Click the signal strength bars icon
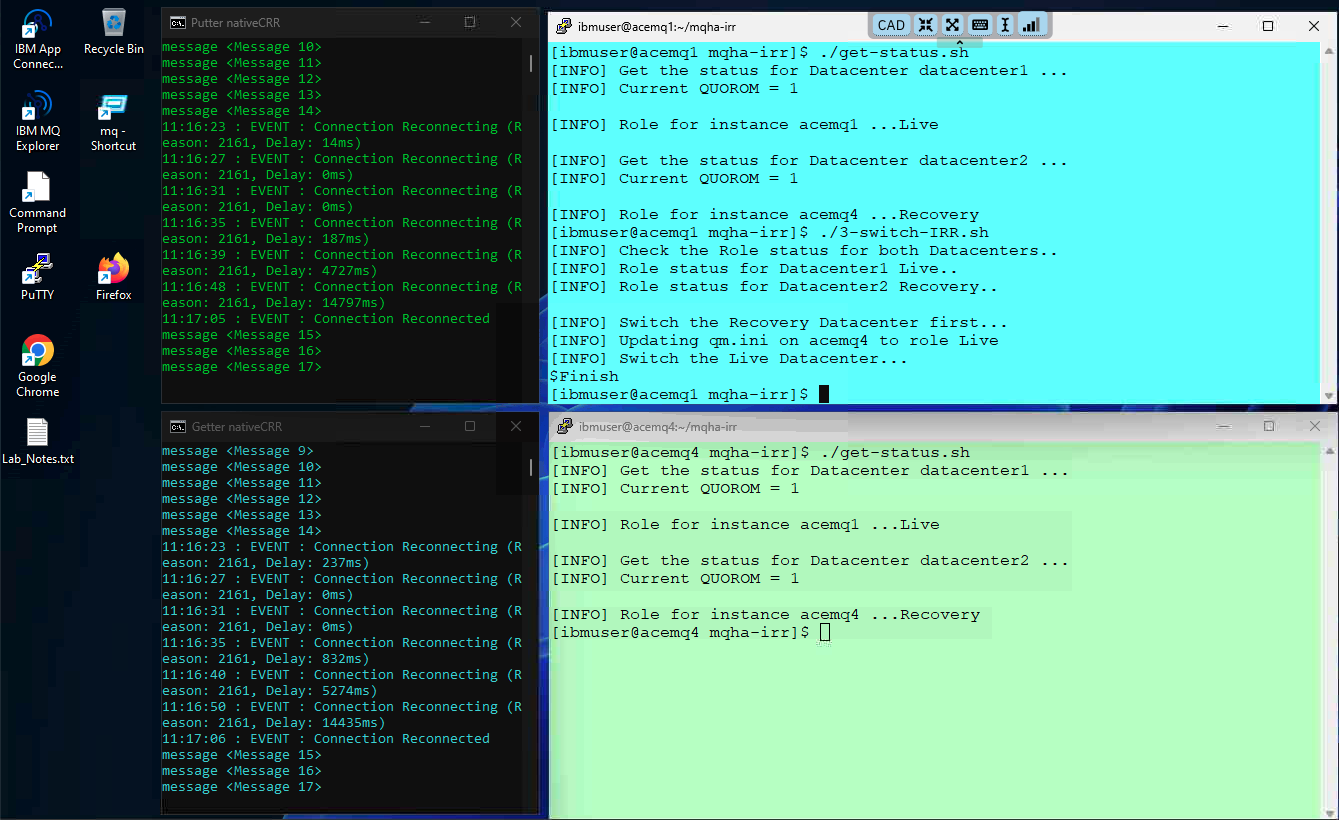The width and height of the screenshot is (1339, 820). click(1031, 25)
